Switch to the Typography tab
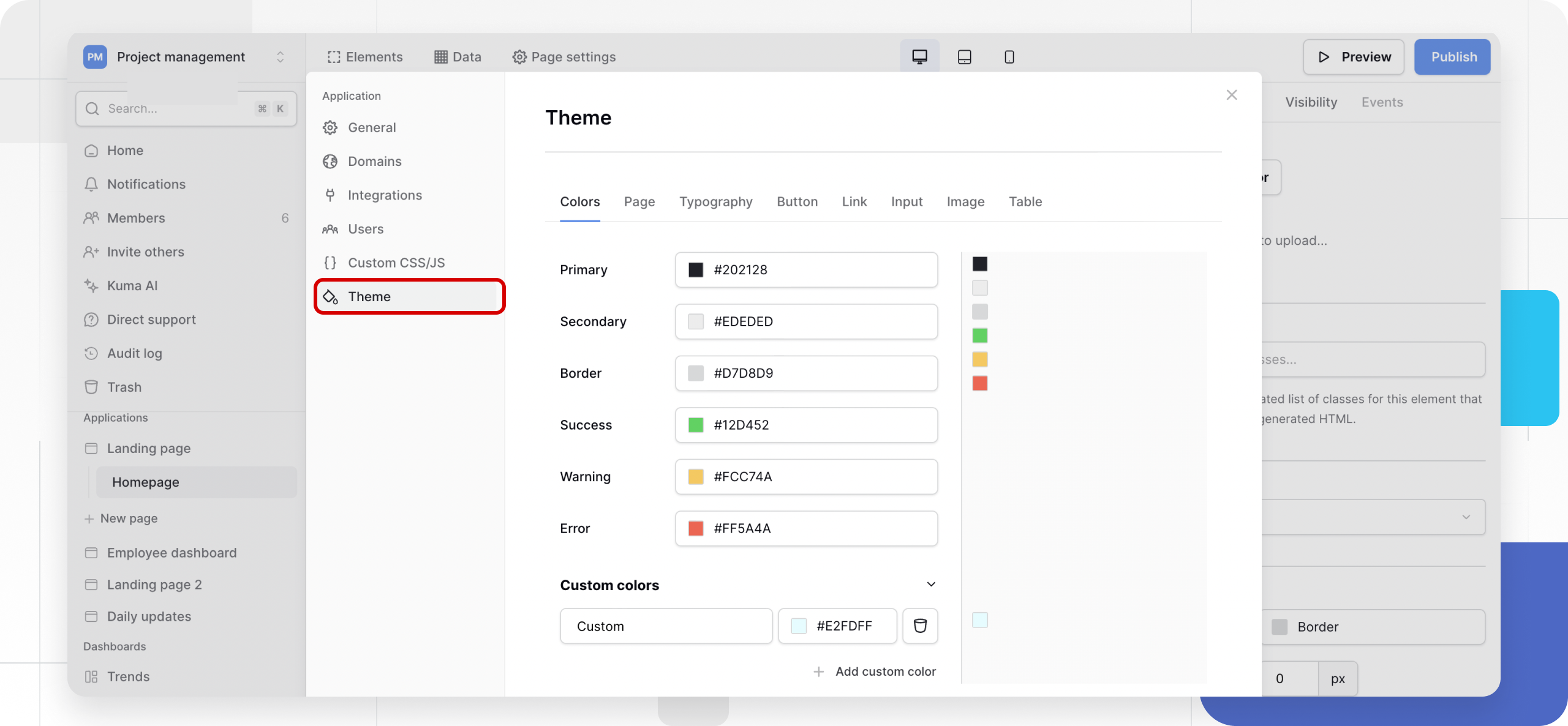The image size is (1568, 726). 715,202
